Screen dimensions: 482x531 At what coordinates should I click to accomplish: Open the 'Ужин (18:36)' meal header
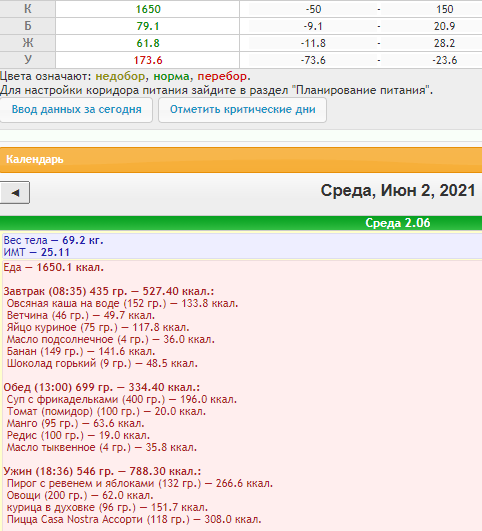[x=102, y=471]
